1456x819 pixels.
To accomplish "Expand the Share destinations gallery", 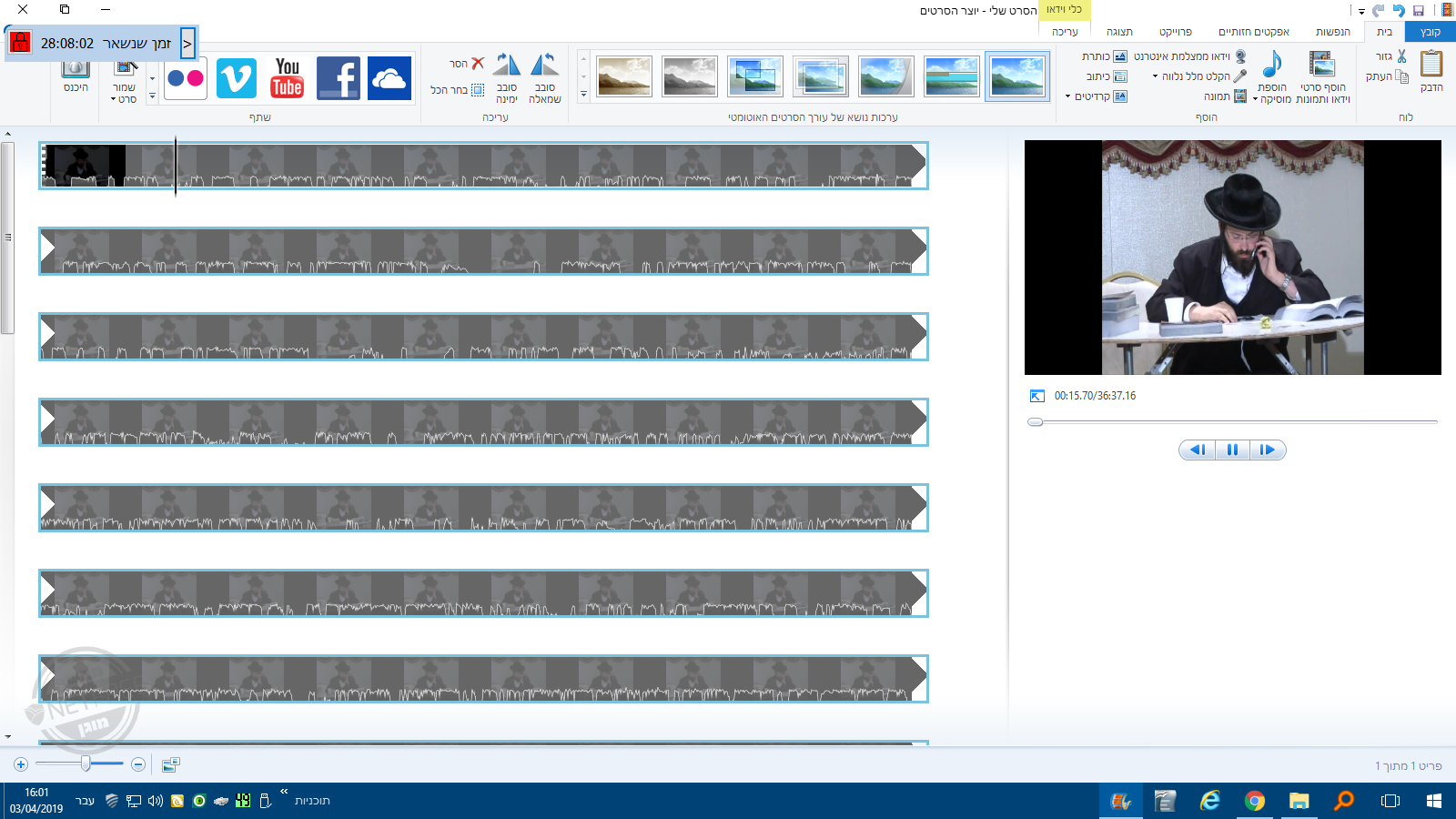I will click(x=152, y=95).
